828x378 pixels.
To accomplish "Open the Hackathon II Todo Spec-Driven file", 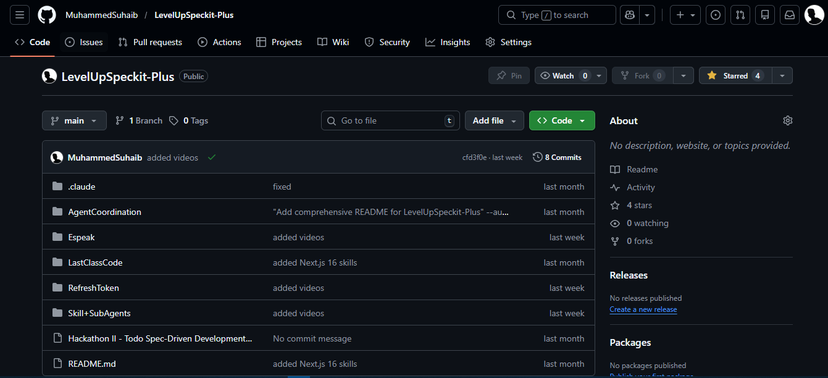I will pos(160,338).
